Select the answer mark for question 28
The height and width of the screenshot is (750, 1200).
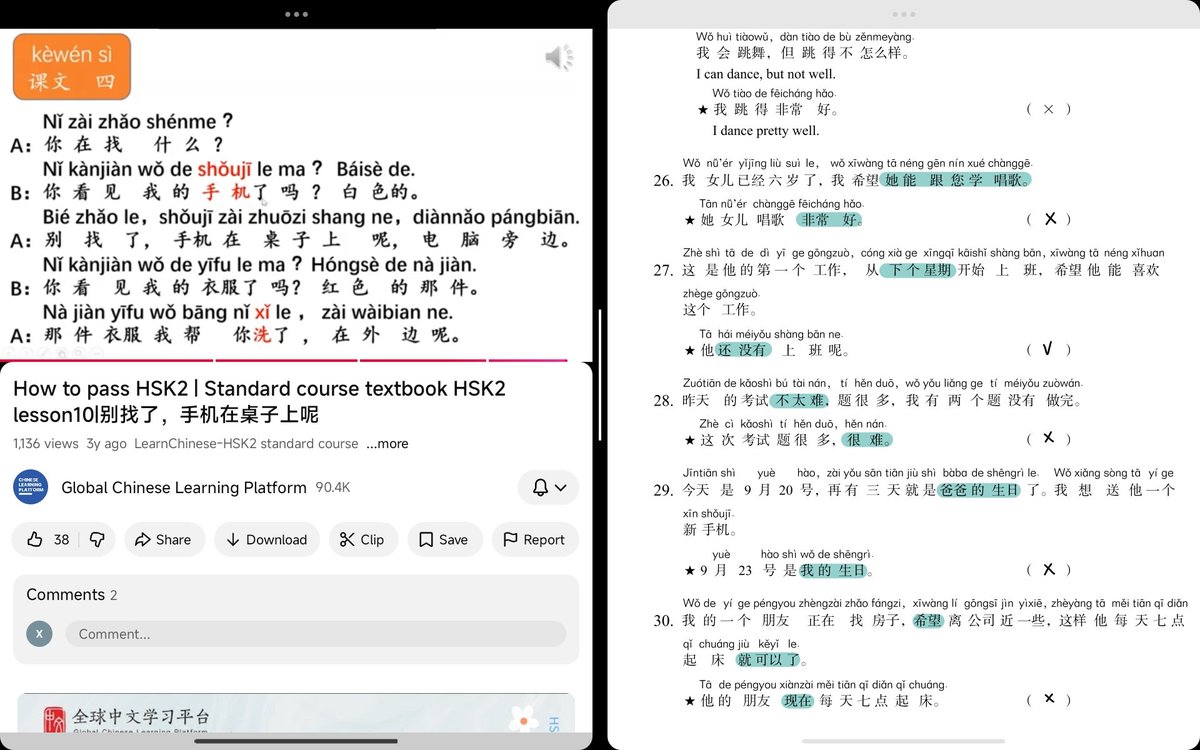pos(1048,438)
